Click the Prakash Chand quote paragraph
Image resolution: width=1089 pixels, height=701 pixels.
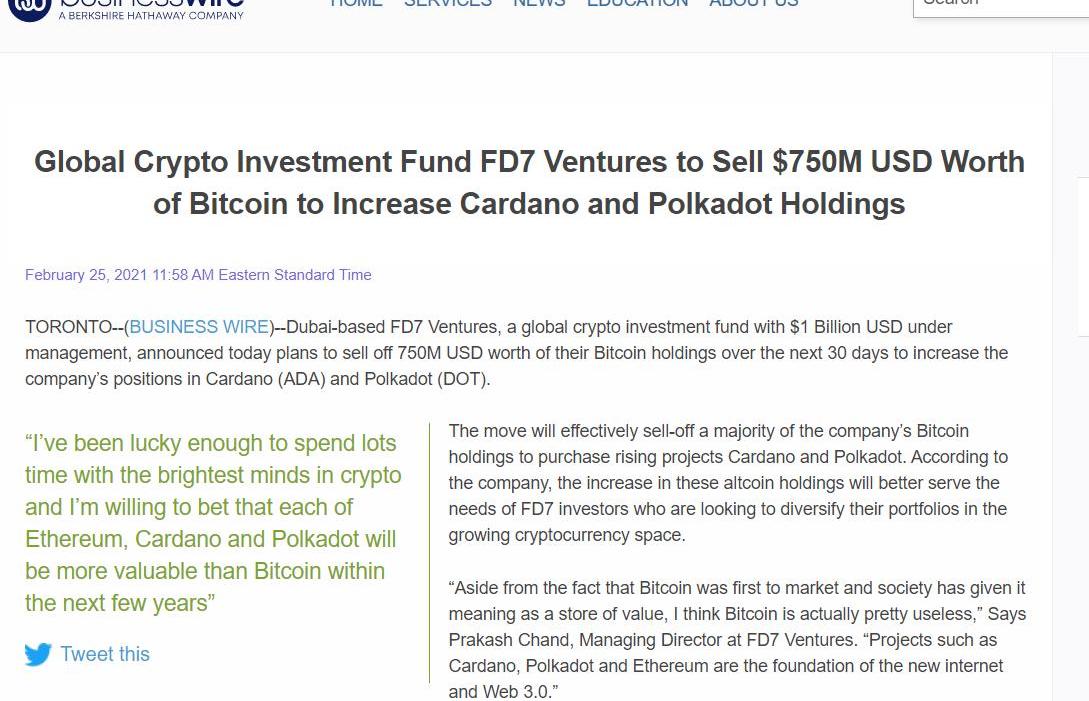(737, 640)
